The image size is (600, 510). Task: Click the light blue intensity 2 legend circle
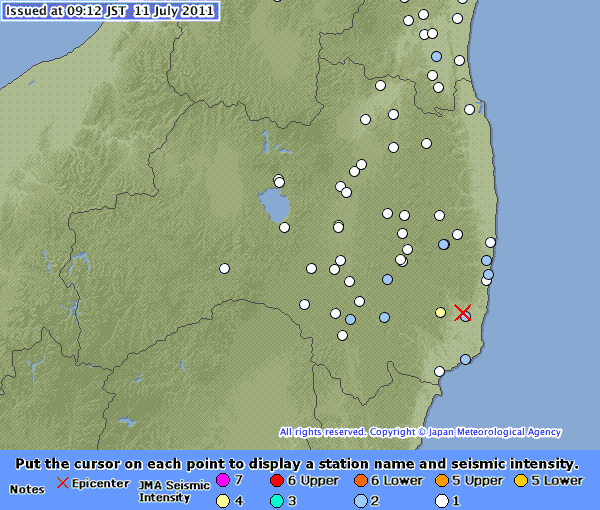(x=360, y=500)
